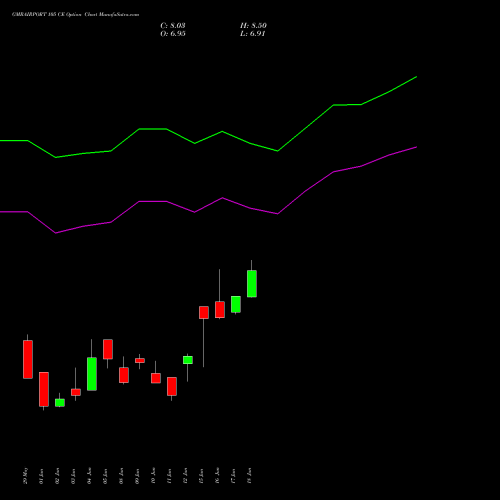Click the open value O: 6.95
Screen dimensions: 500x500
(x=173, y=34)
